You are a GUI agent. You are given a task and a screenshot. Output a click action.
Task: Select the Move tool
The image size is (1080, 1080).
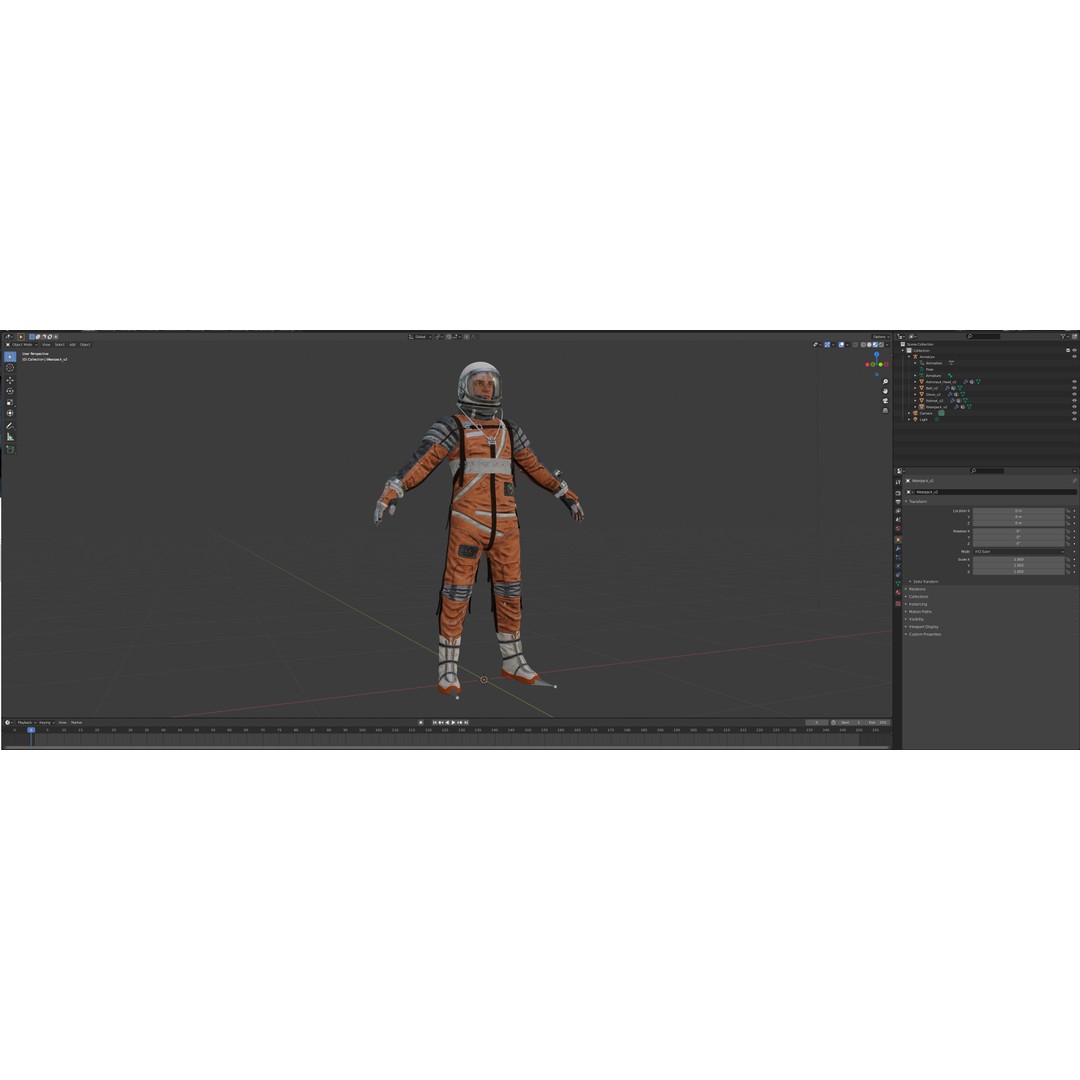(10, 380)
